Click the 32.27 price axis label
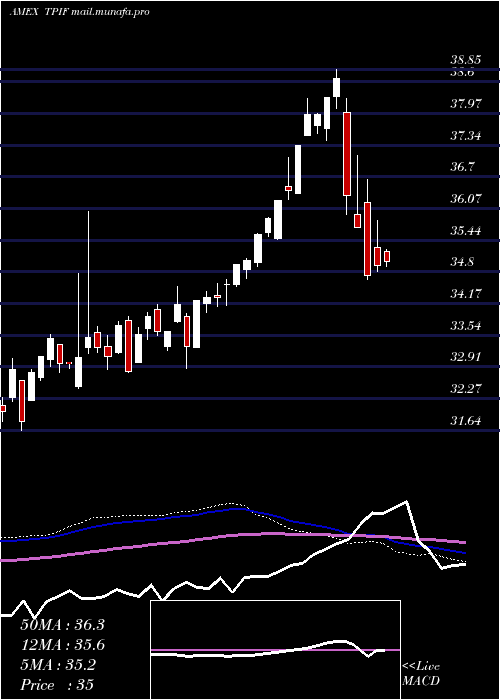This screenshot has width=500, height=700. (x=466, y=389)
